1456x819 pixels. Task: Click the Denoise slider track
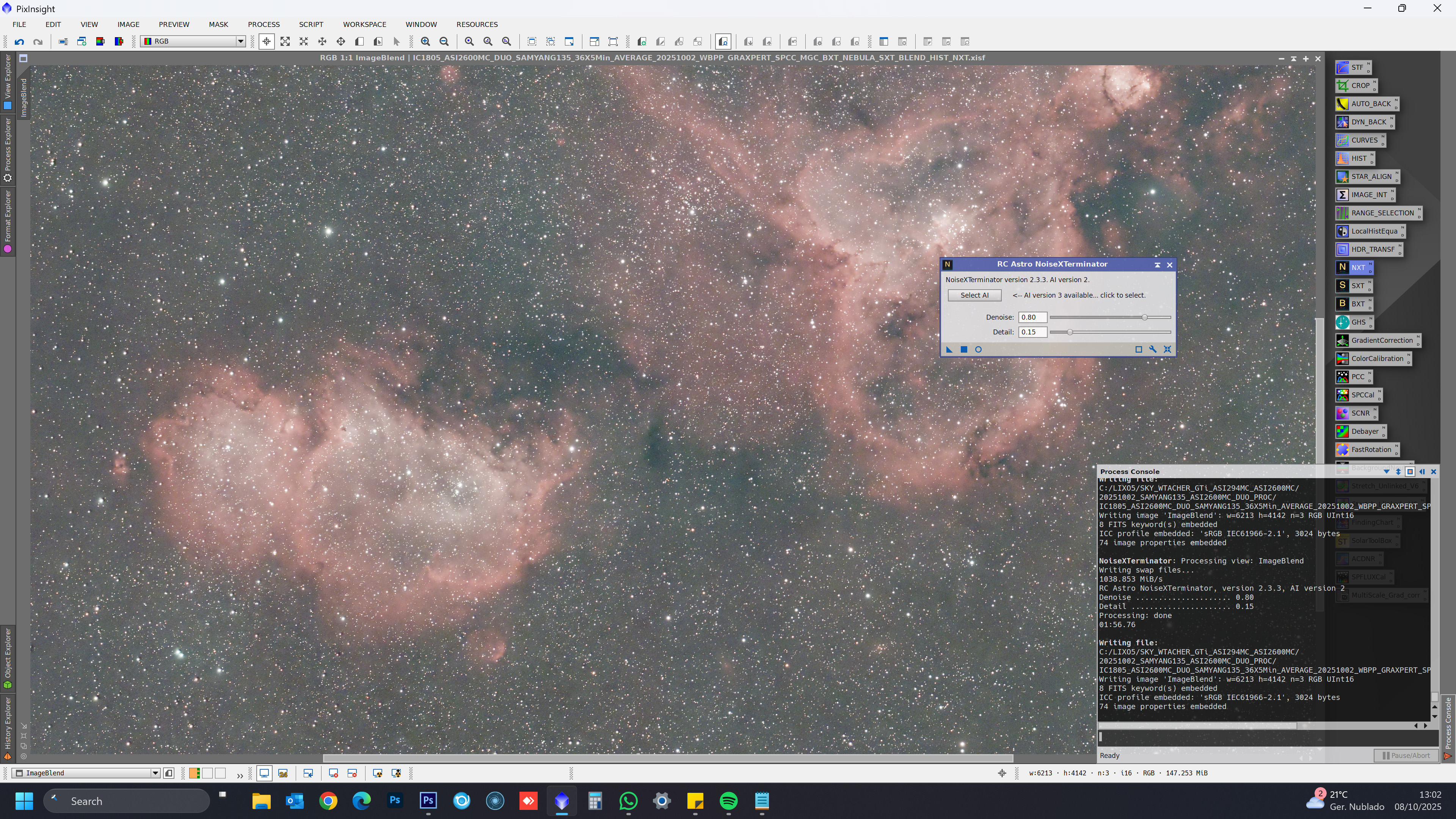[x=1097, y=317]
